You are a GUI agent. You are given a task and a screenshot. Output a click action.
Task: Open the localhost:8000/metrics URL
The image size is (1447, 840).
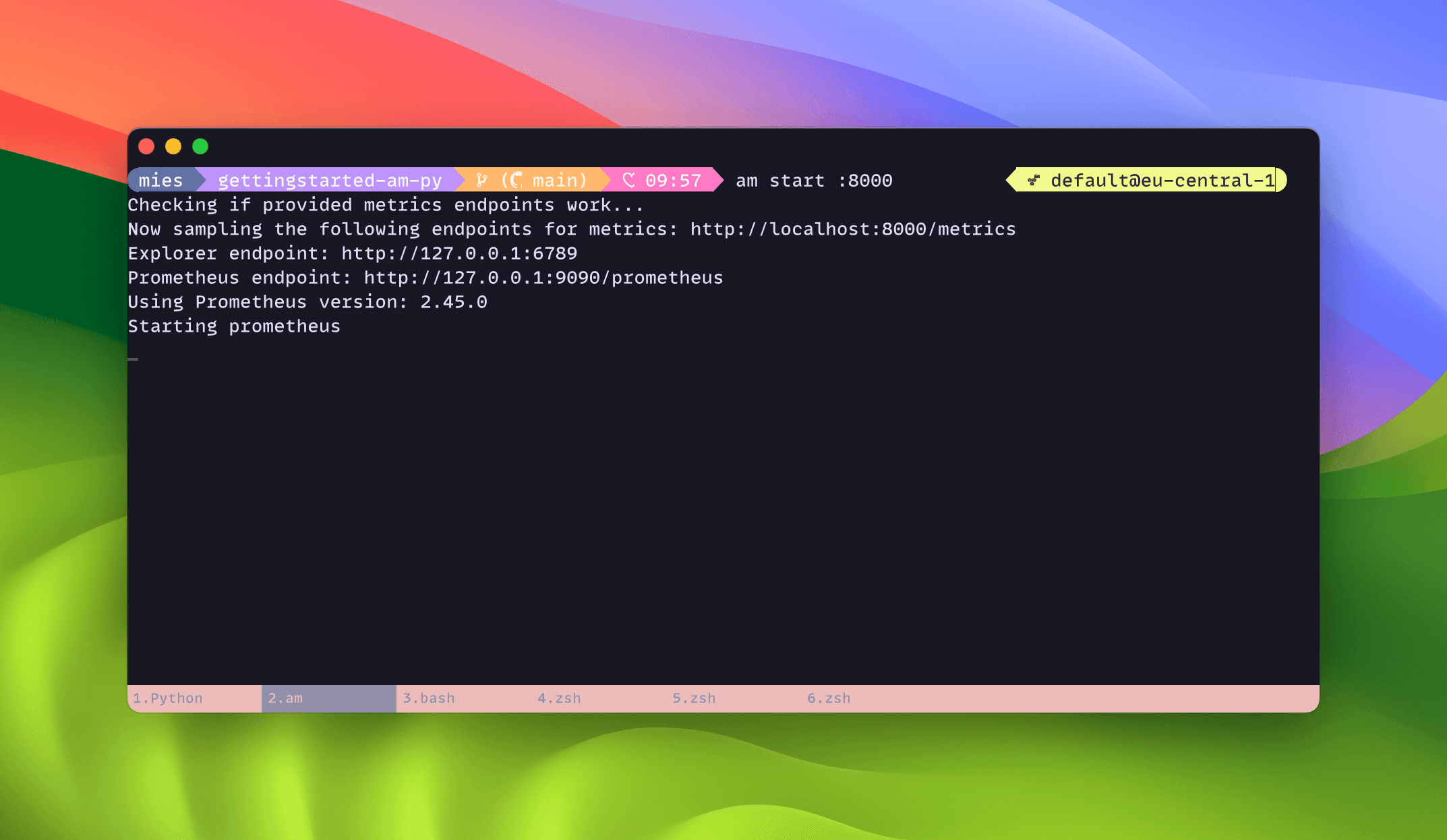(x=852, y=229)
